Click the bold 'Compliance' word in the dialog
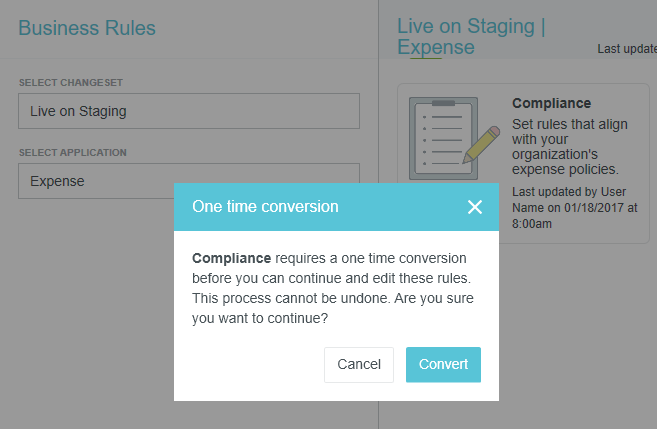657x429 pixels. 231,258
